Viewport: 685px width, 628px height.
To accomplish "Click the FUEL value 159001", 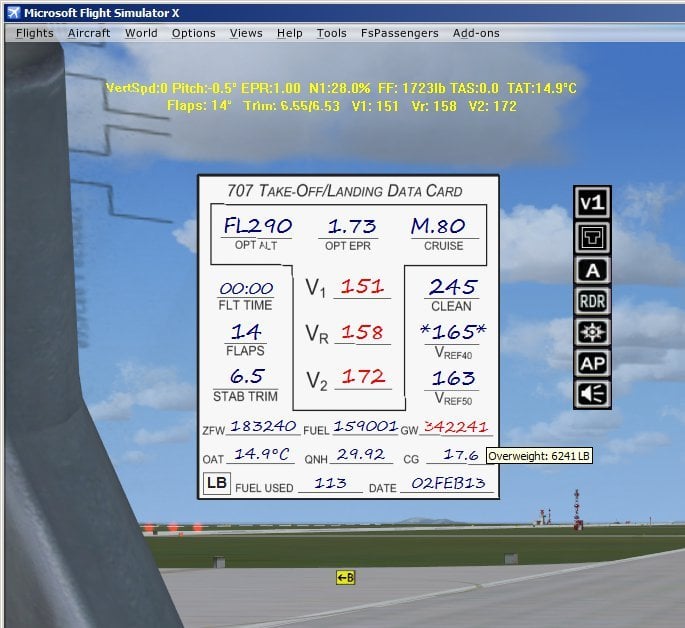I will (x=365, y=426).
